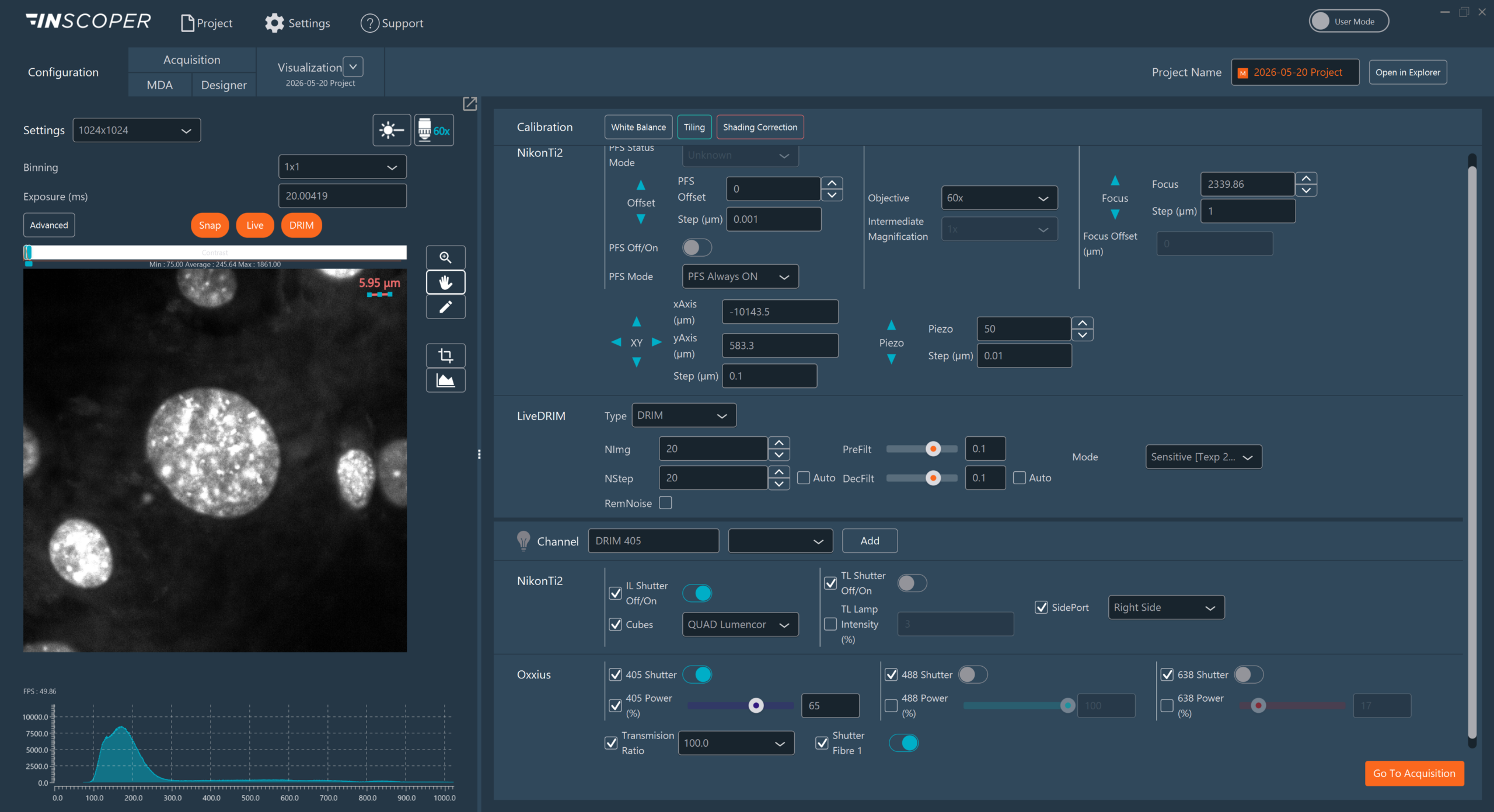Click the PFS Offset down arrow
Viewport: 1494px width, 812px height.
click(x=641, y=219)
